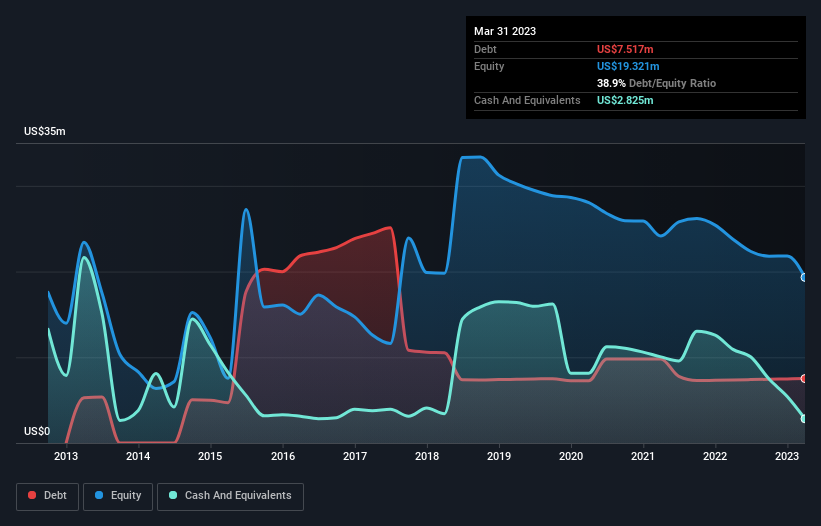Click the 2013 x-axis label
Viewport: 821px width, 526px height.
66,456
